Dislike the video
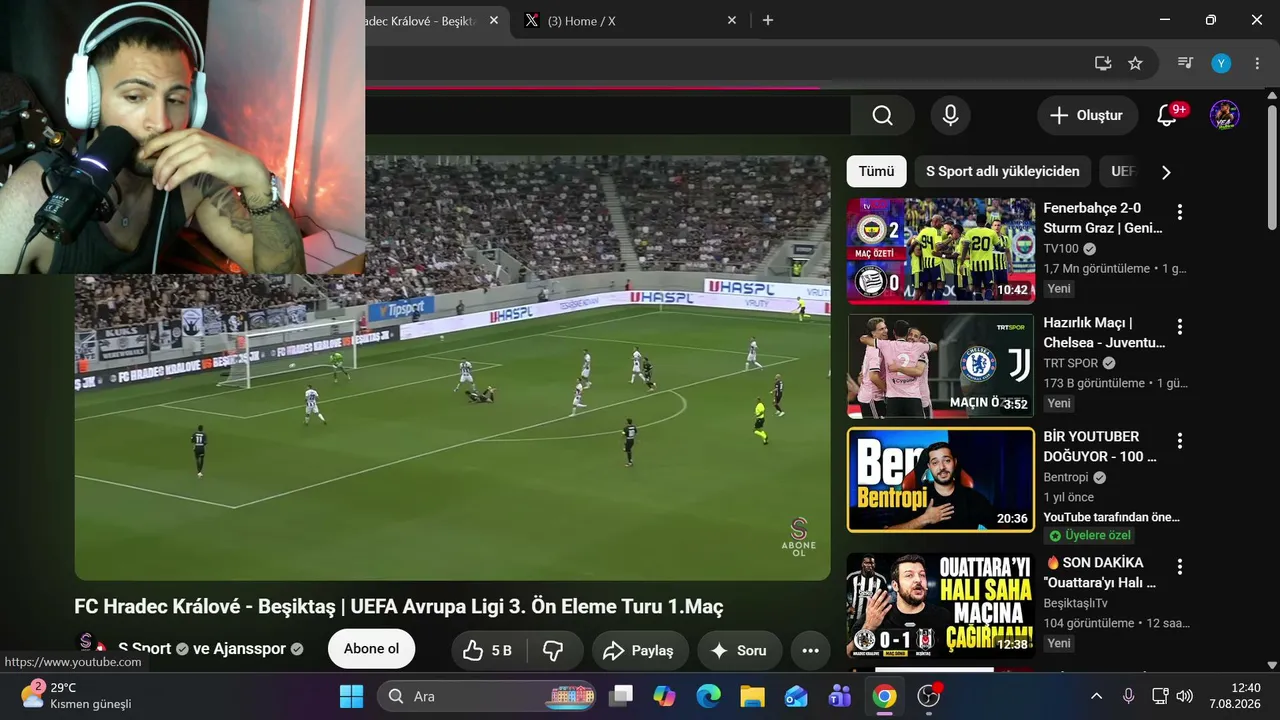 click(554, 650)
